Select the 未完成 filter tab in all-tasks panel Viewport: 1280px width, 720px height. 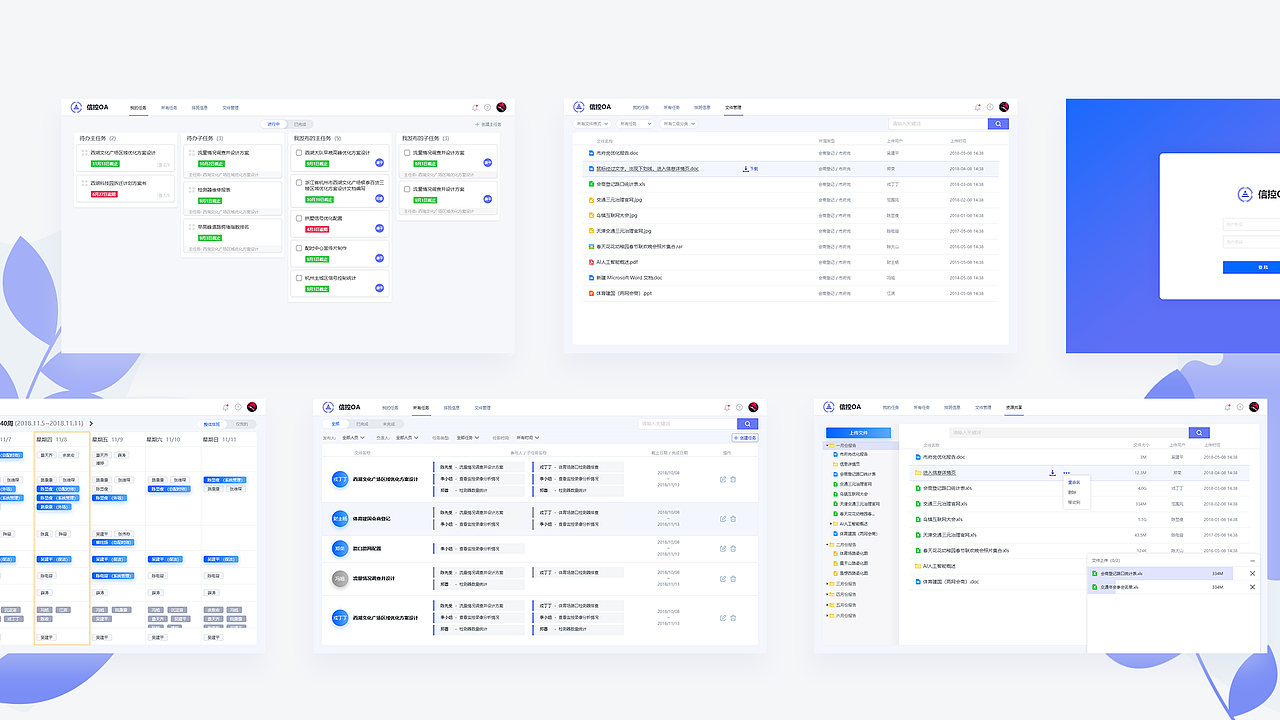[389, 424]
